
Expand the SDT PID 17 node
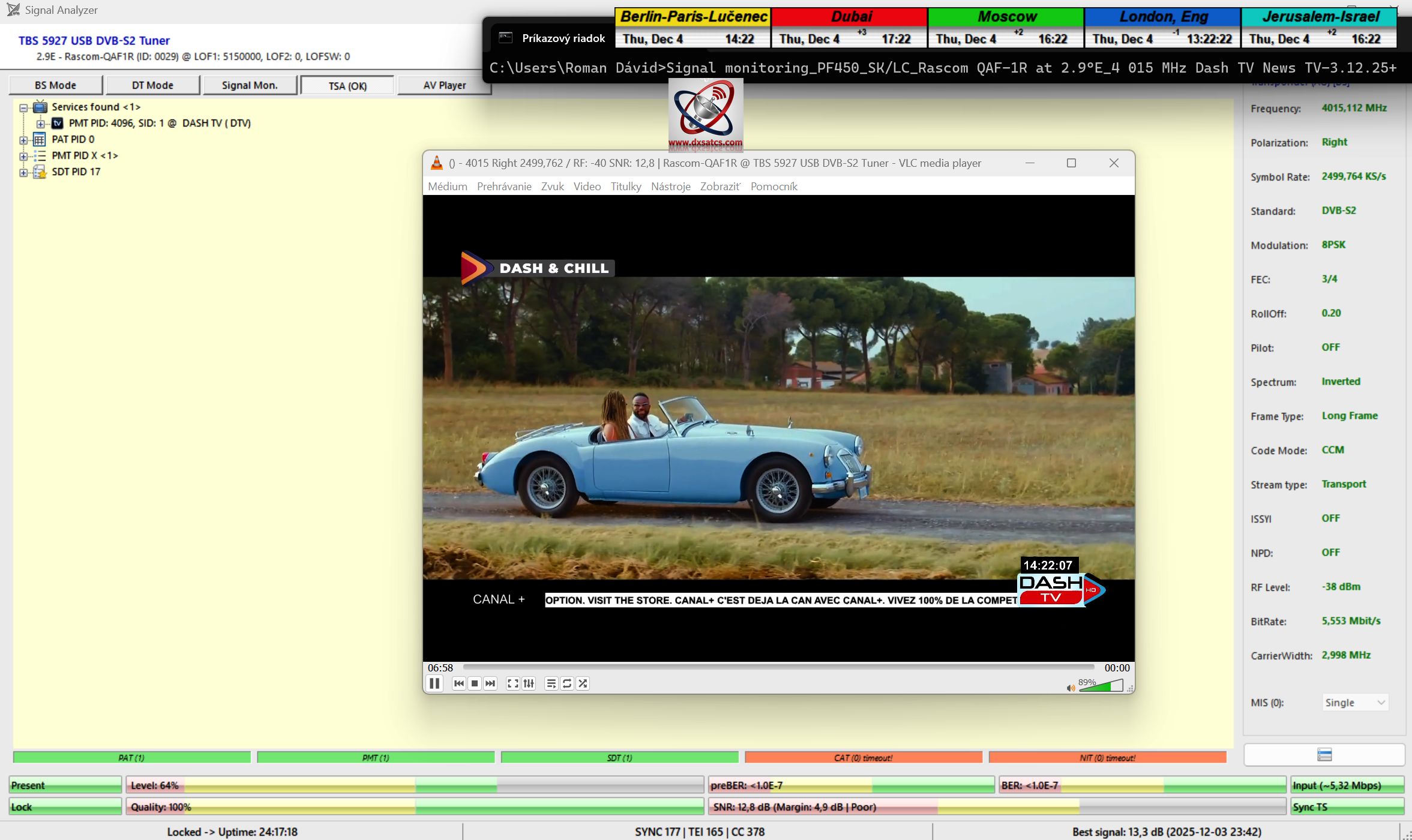[x=23, y=173]
